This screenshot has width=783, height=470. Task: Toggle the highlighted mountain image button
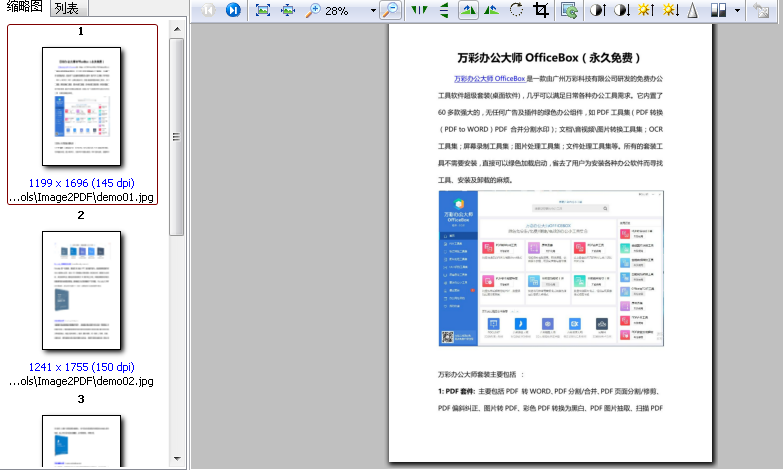467,10
